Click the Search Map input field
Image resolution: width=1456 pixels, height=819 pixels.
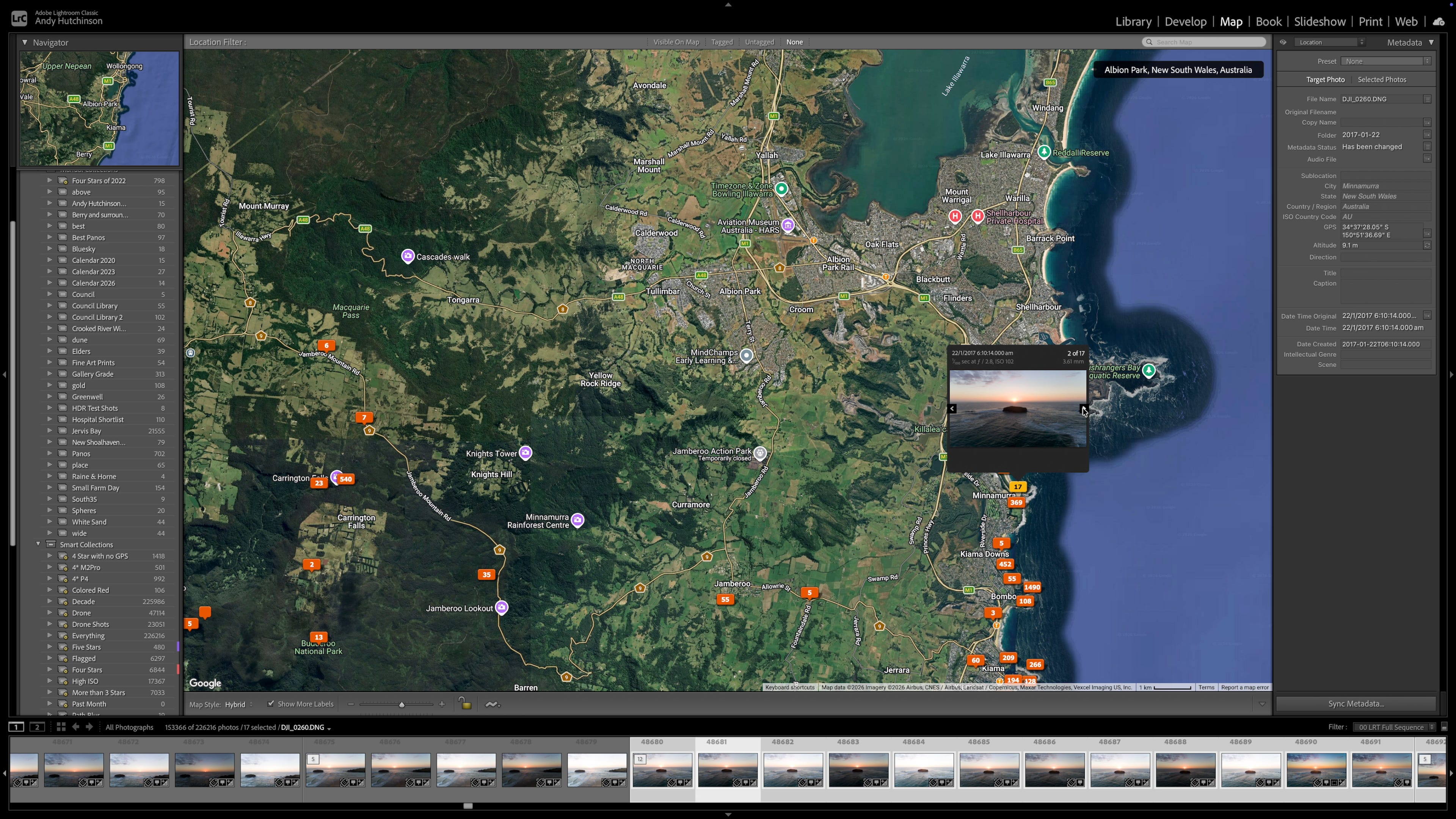click(1204, 42)
